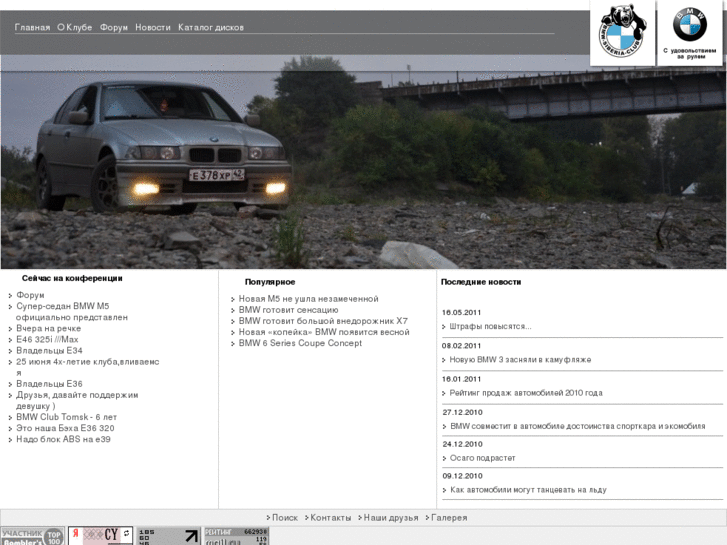Open the 'Вчера на речке' topic
This screenshot has width=727, height=545.
(49, 328)
